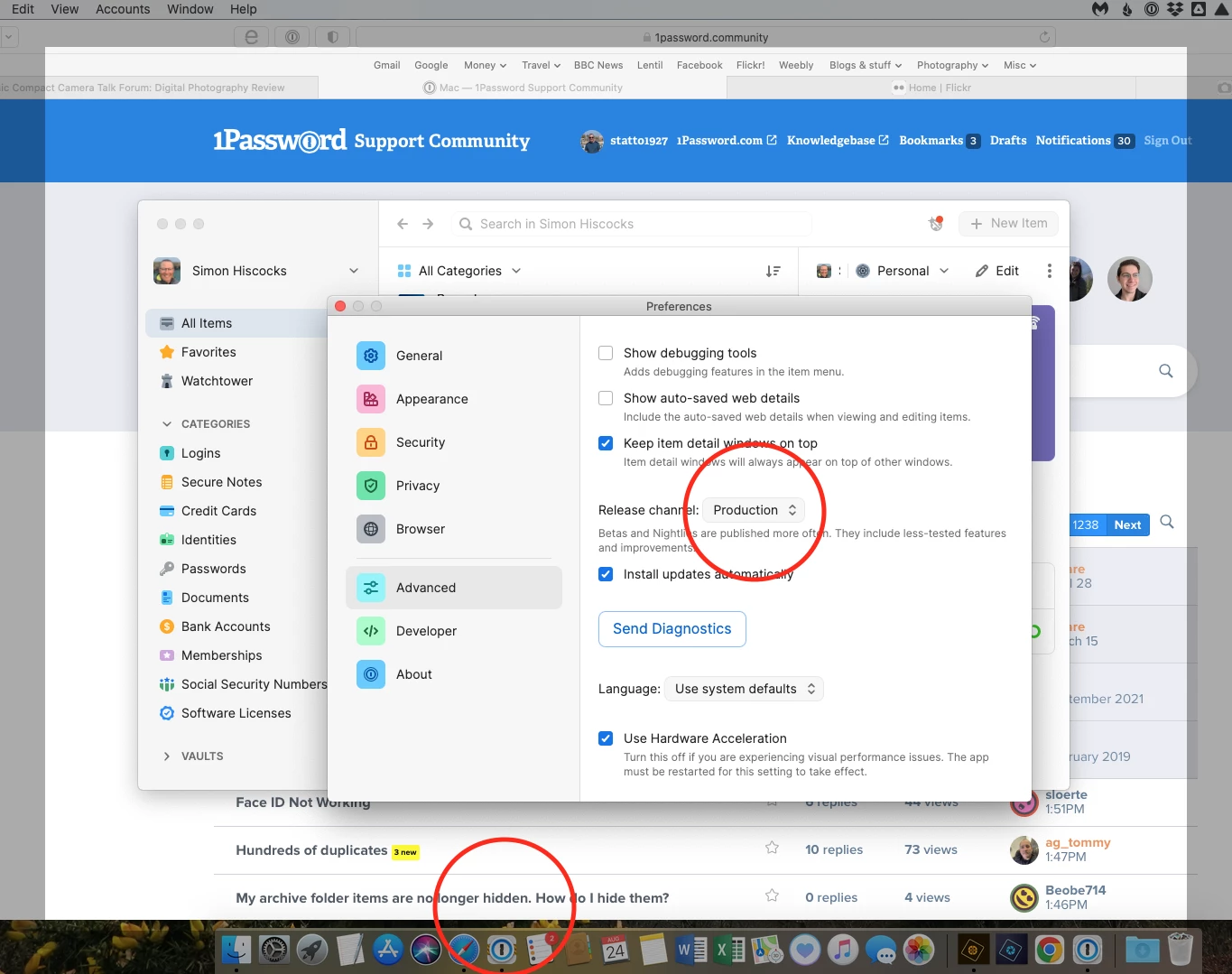Expand the VAULTS section
The height and width of the screenshot is (974, 1232).
166,756
